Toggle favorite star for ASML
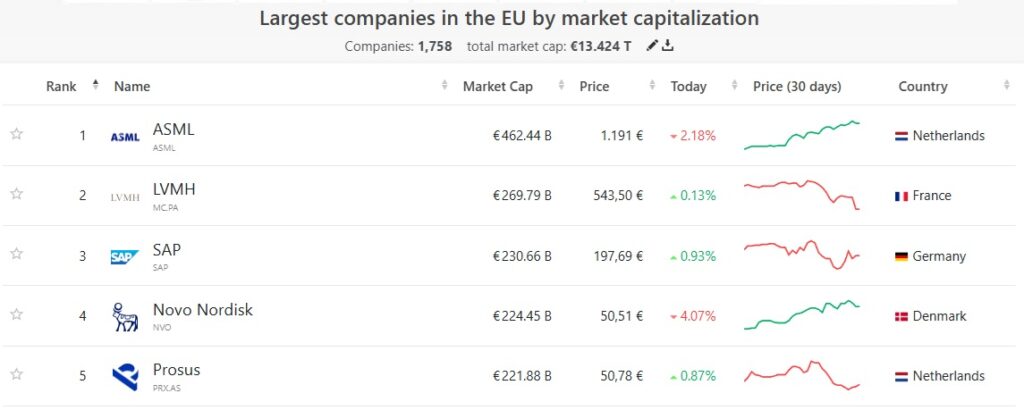This screenshot has width=1024, height=410. click(16, 134)
